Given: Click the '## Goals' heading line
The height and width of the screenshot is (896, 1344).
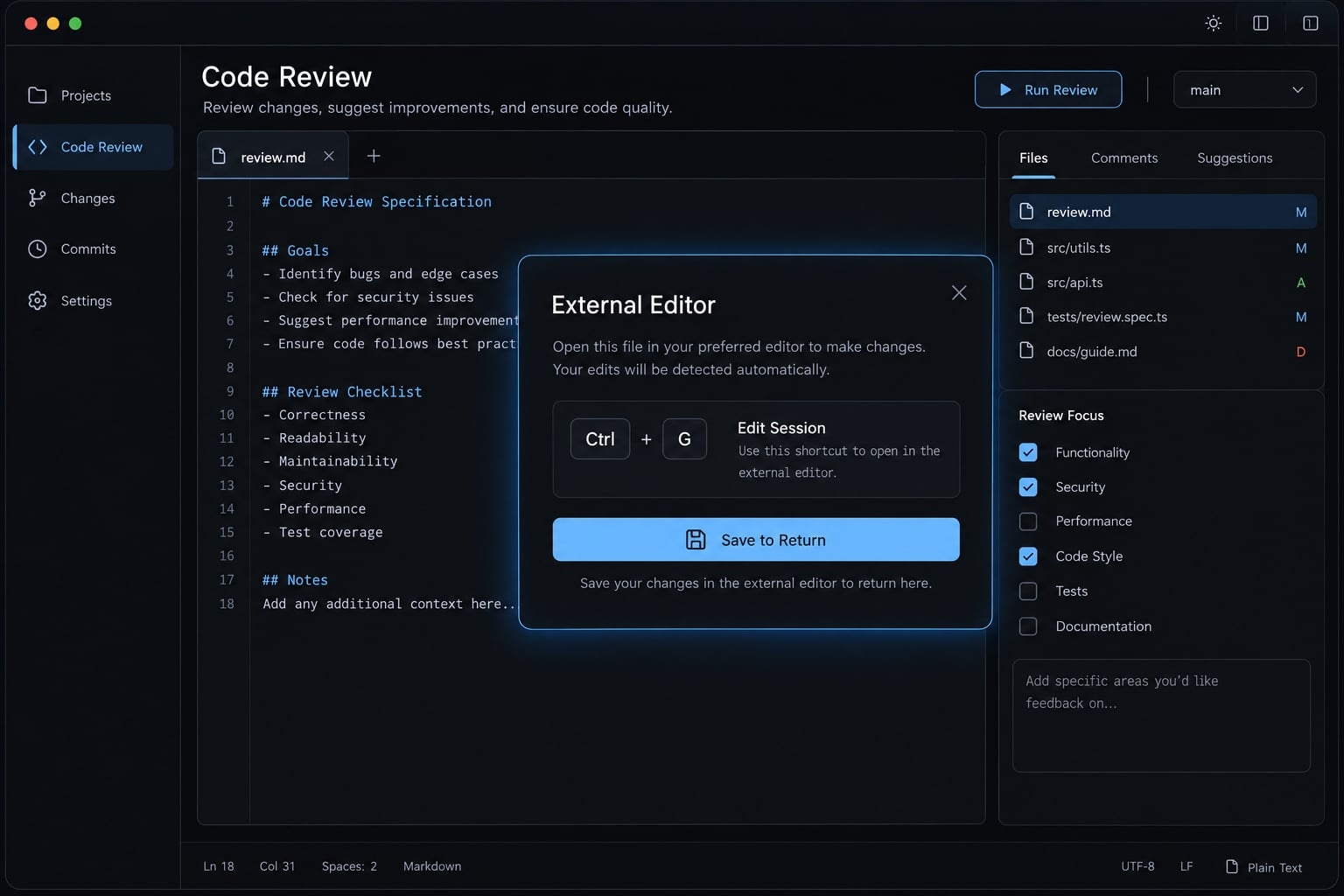Looking at the screenshot, I should [x=295, y=250].
